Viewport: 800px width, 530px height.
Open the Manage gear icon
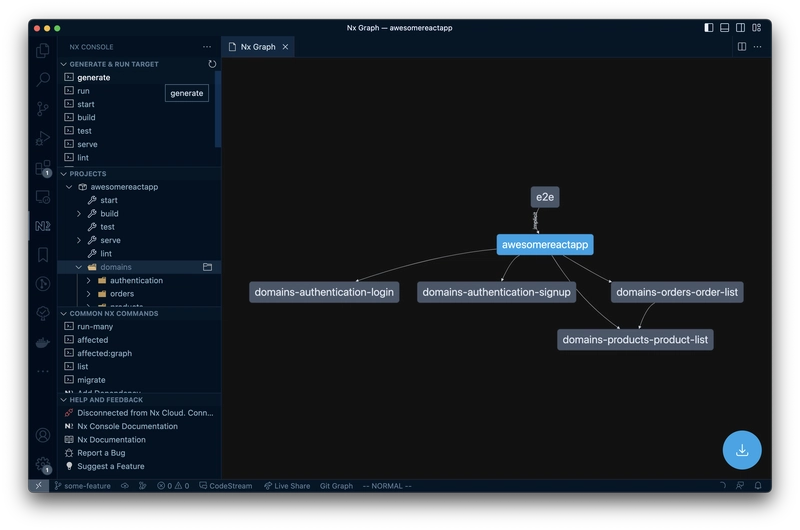[x=43, y=465]
